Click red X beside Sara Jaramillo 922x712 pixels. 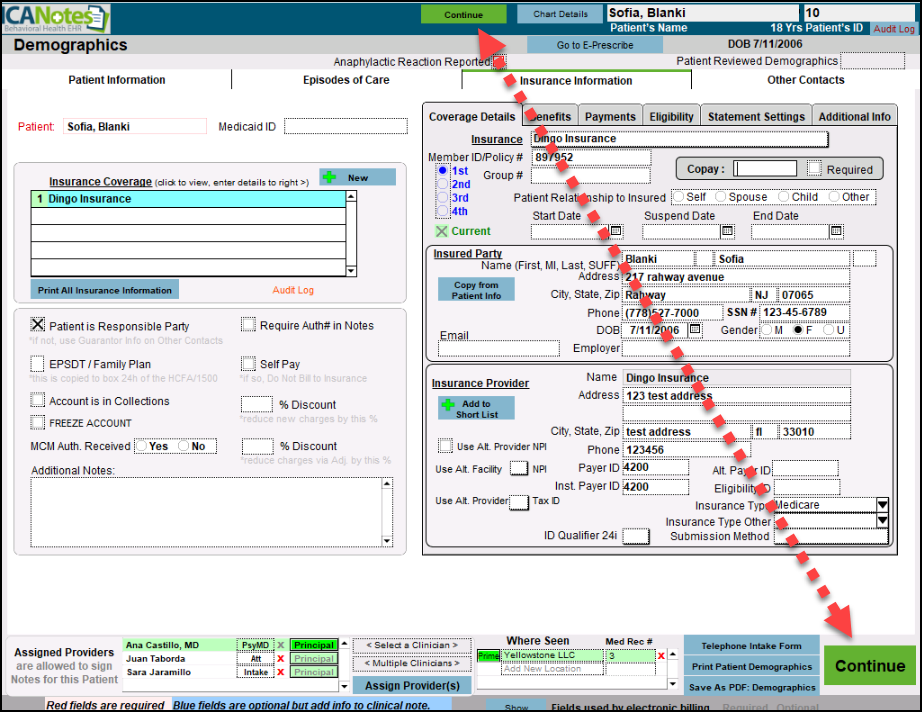281,673
